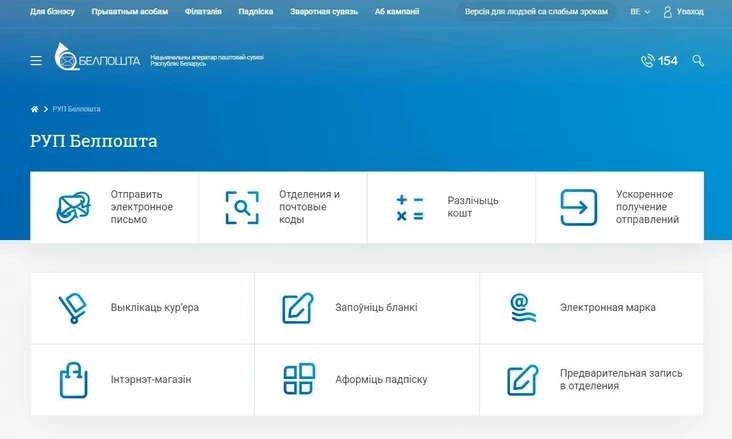The width and height of the screenshot is (732, 439).
Task: Open Ускоренное получение отправлений label
Action: [x=647, y=207]
